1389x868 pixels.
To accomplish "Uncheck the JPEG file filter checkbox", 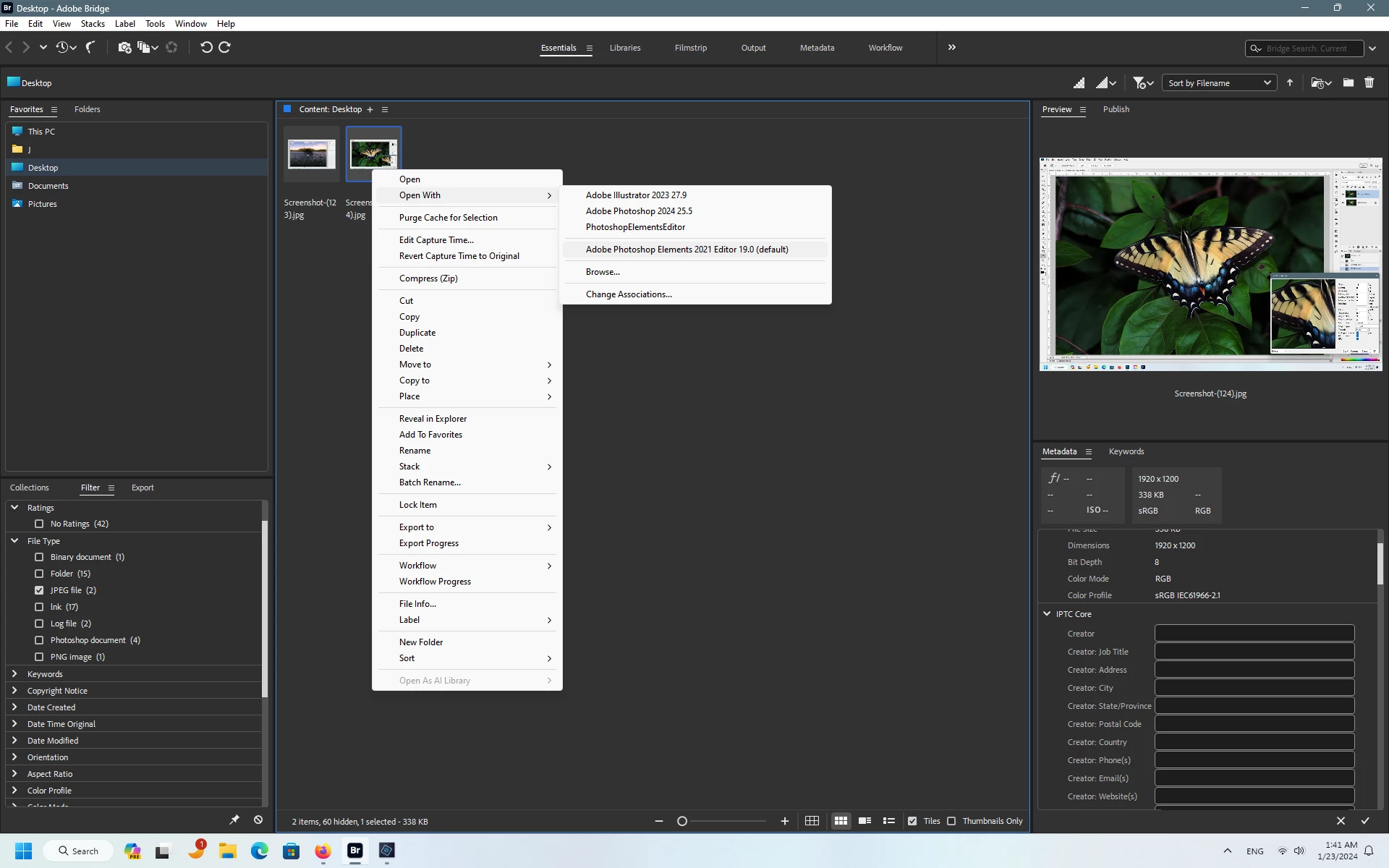I will click(x=39, y=590).
